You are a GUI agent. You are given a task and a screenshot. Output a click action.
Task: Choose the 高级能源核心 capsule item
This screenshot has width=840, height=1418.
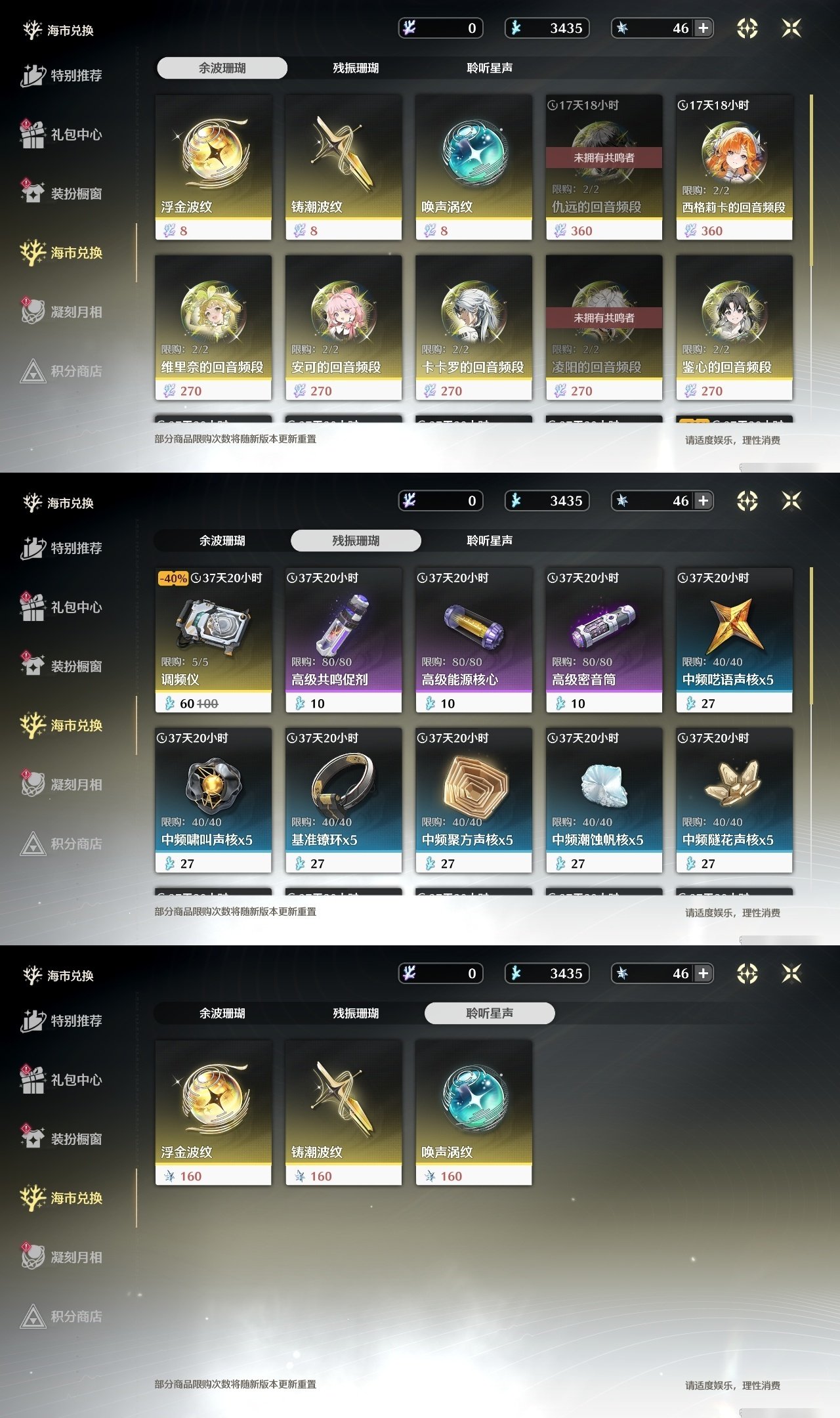[x=474, y=640]
